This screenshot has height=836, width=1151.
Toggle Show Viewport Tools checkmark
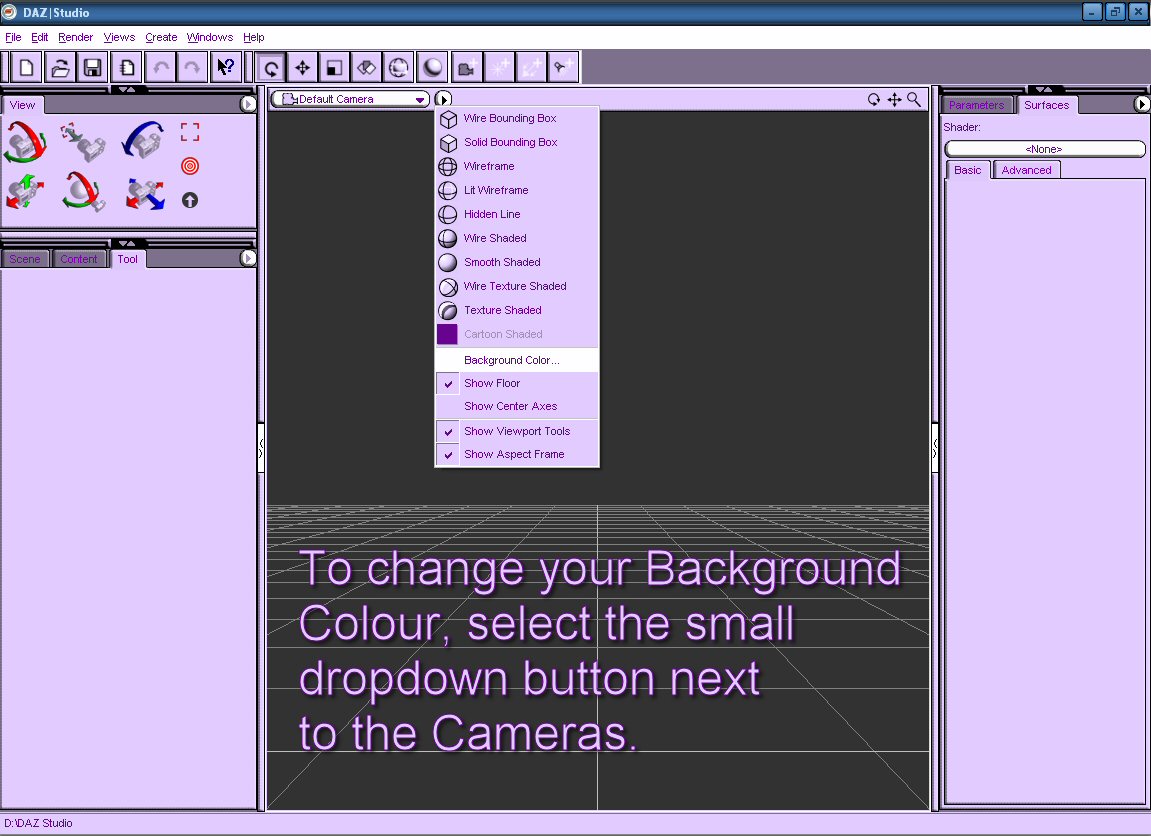[517, 431]
